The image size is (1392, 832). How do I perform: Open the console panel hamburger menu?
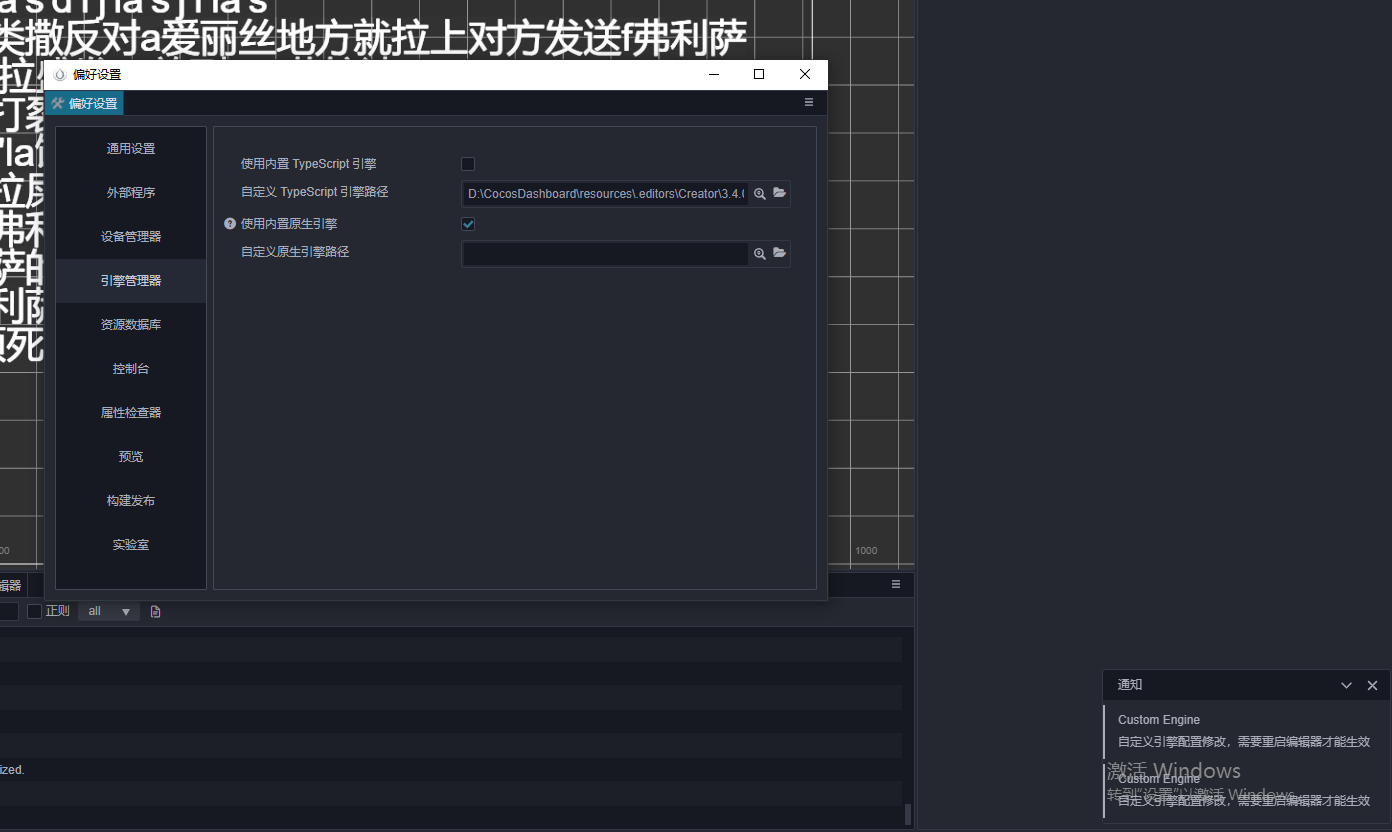pos(896,584)
